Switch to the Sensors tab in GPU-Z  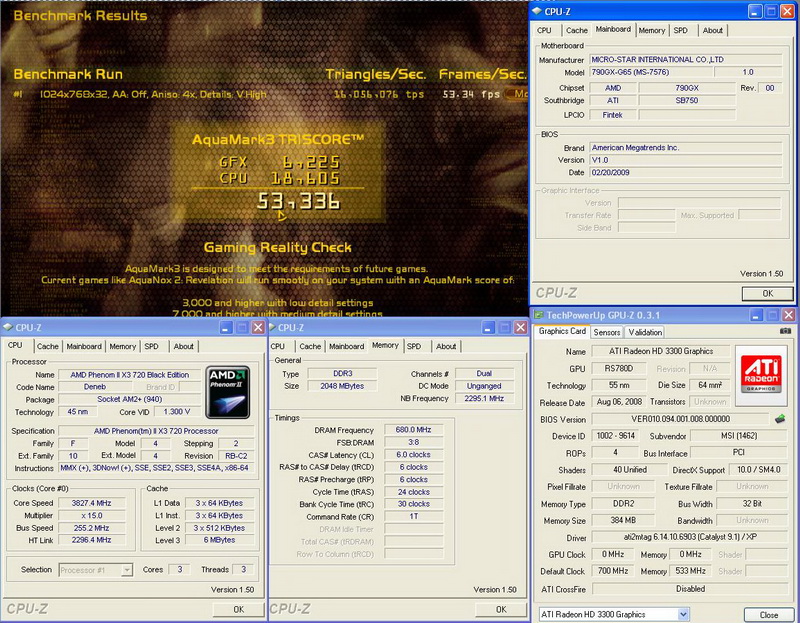607,332
